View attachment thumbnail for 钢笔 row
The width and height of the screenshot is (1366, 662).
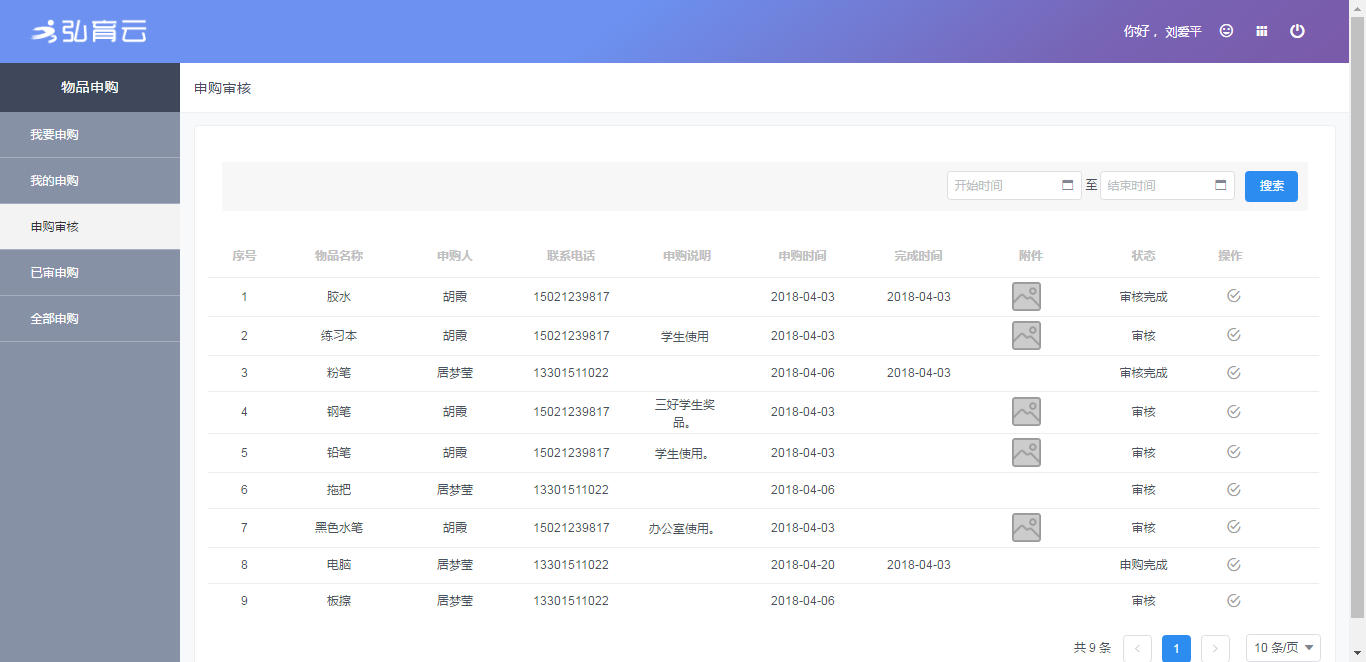tap(1026, 411)
